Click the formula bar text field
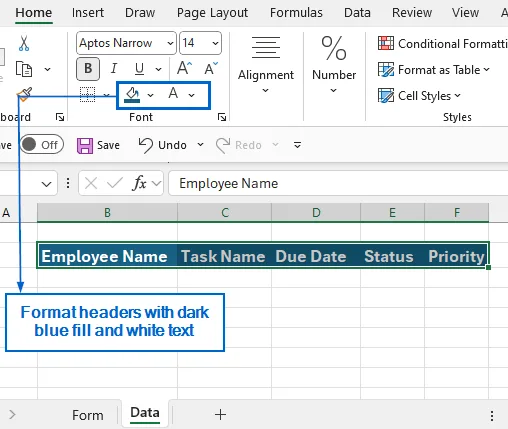The height and width of the screenshot is (429, 508). coord(338,183)
